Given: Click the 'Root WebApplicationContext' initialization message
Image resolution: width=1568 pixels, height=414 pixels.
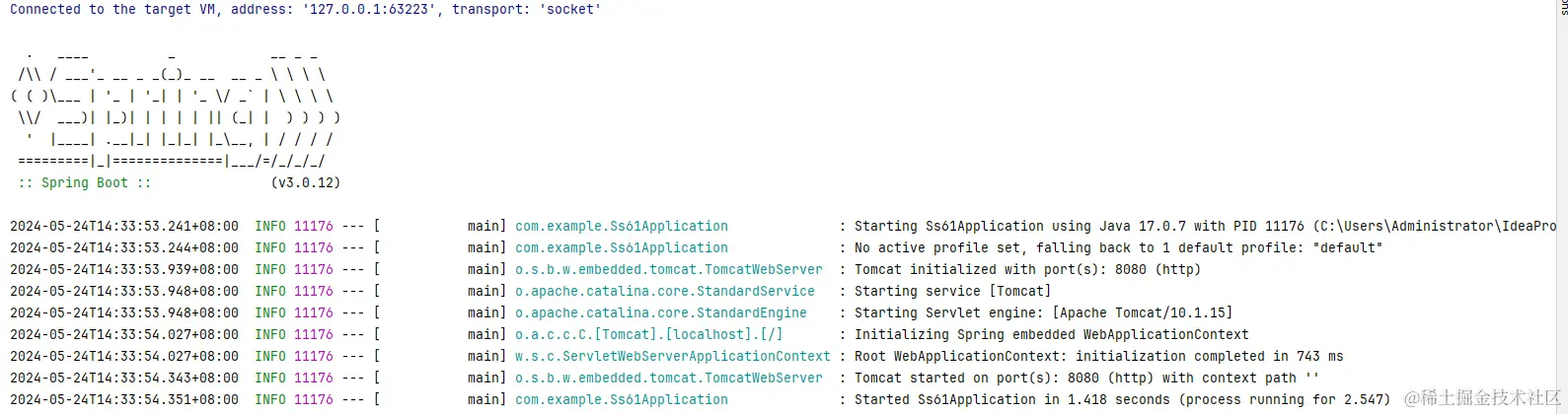Looking at the screenshot, I should [1097, 356].
